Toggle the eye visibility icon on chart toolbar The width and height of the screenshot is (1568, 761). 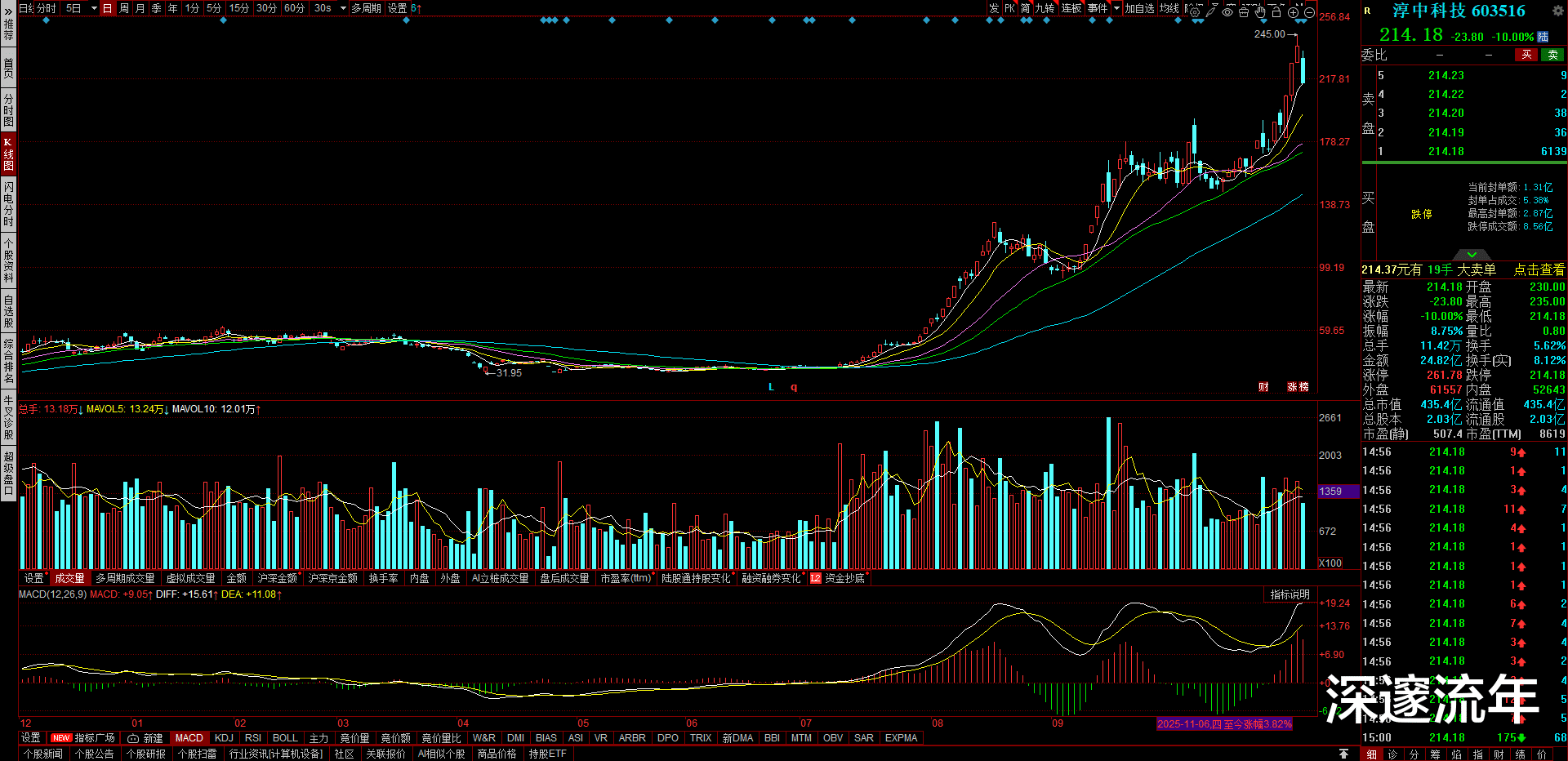[1227, 11]
